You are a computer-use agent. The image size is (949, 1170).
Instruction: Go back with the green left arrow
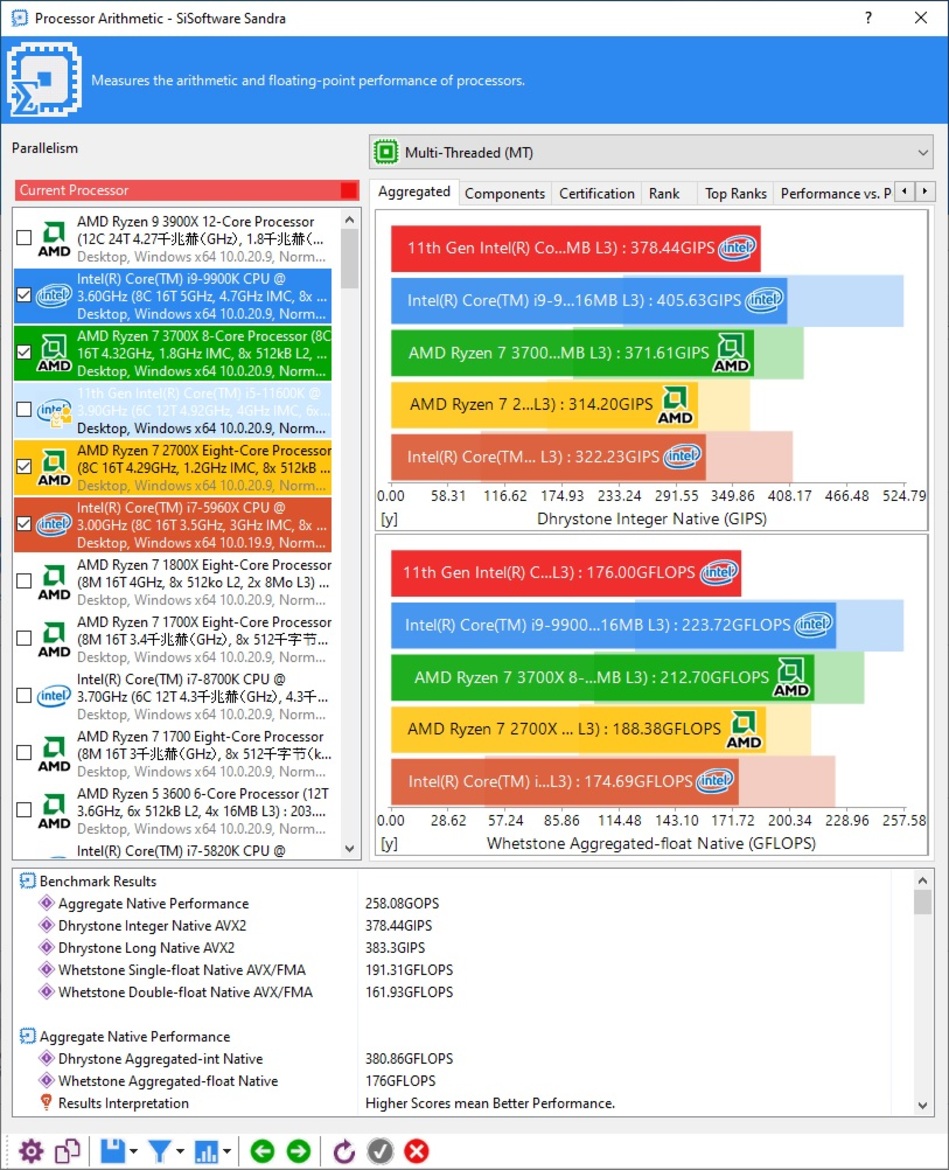262,1151
